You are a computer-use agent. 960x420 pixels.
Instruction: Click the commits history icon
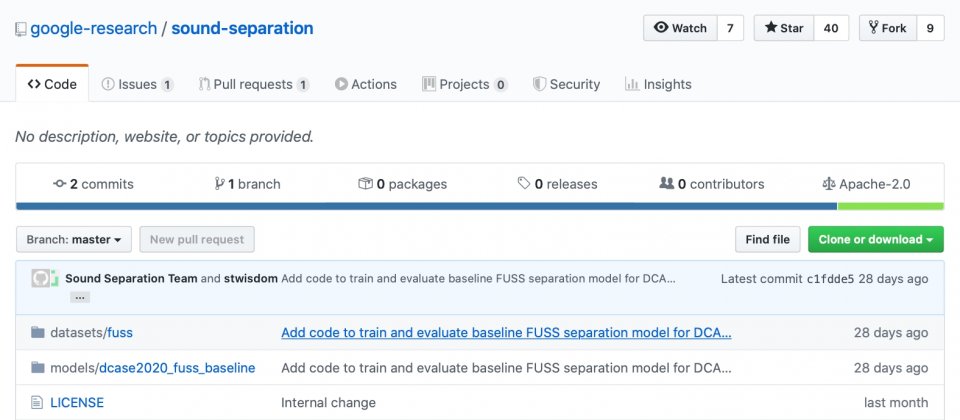pyautogui.click(x=59, y=184)
